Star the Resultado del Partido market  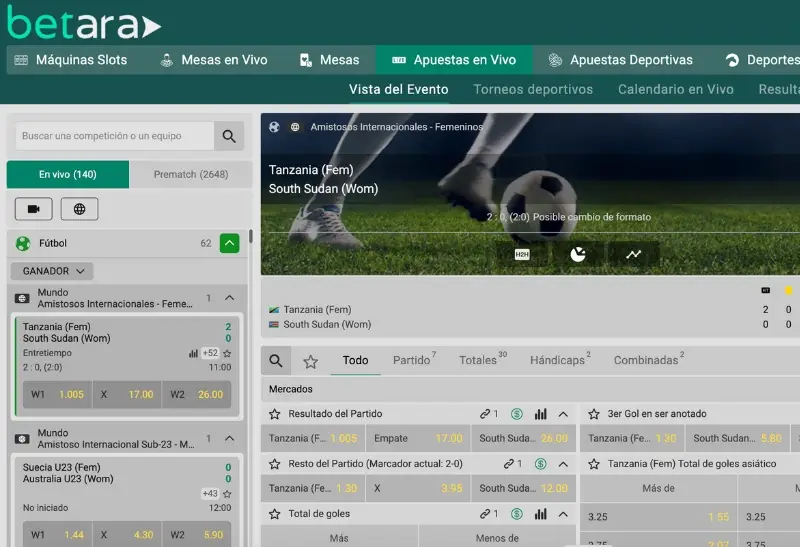(274, 414)
